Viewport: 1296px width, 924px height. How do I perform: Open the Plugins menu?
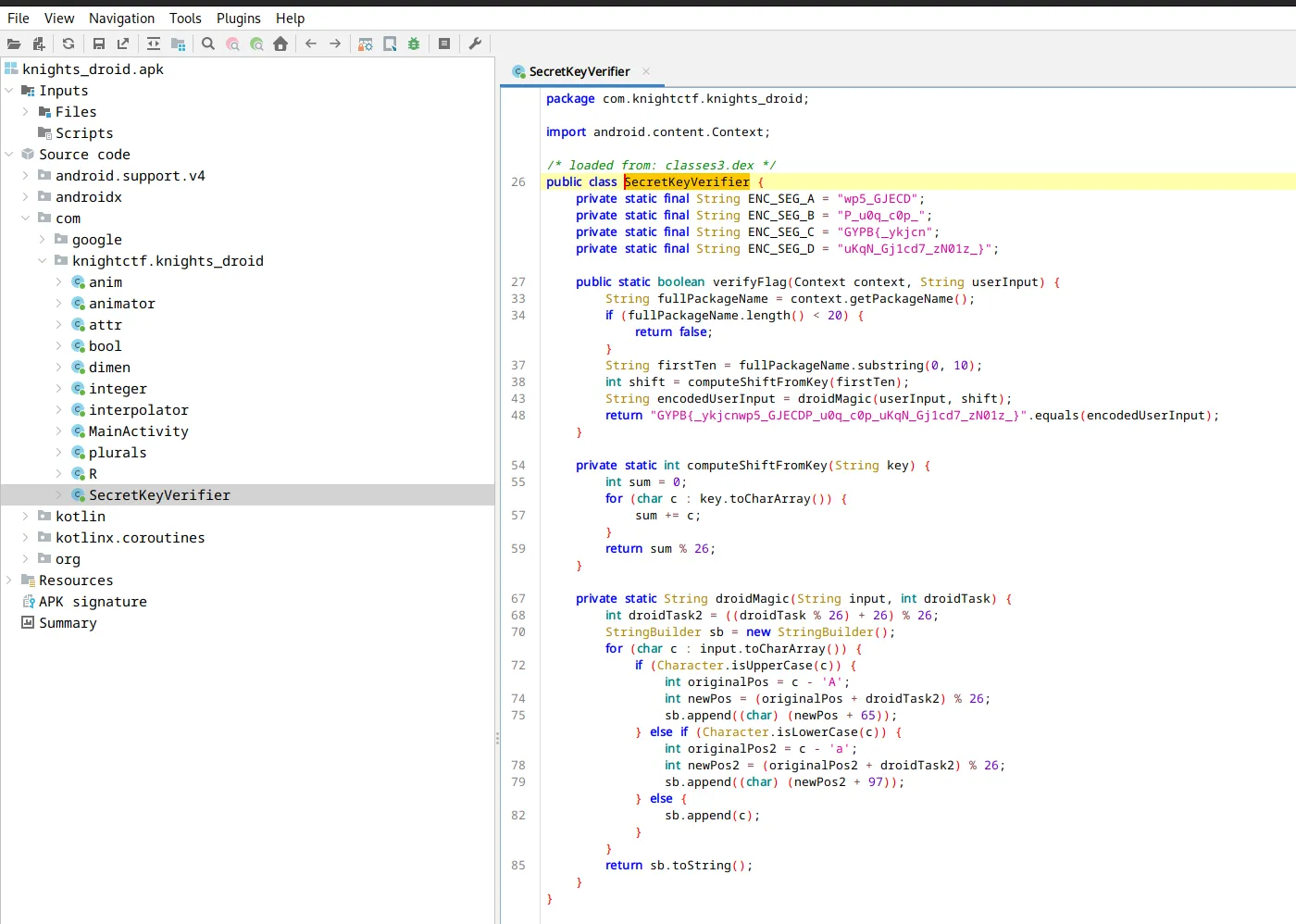pyautogui.click(x=238, y=18)
